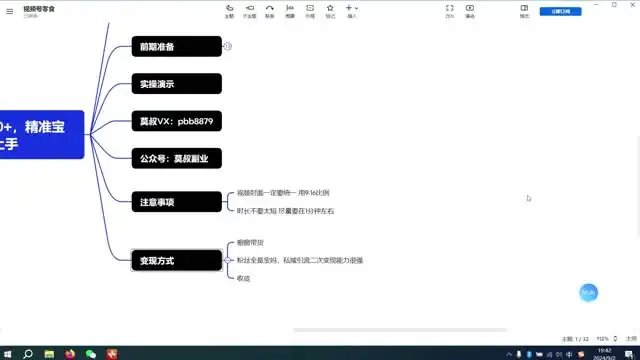Switch to Outline view in status bar

[631, 339]
